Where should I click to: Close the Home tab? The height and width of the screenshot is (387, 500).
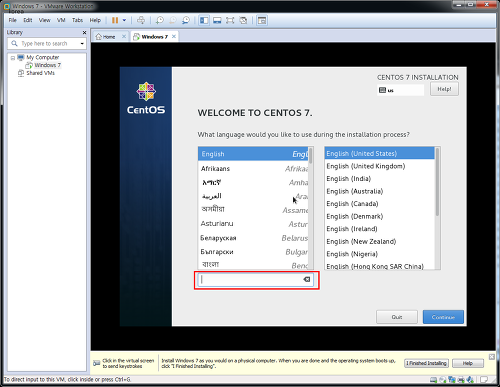pos(124,36)
